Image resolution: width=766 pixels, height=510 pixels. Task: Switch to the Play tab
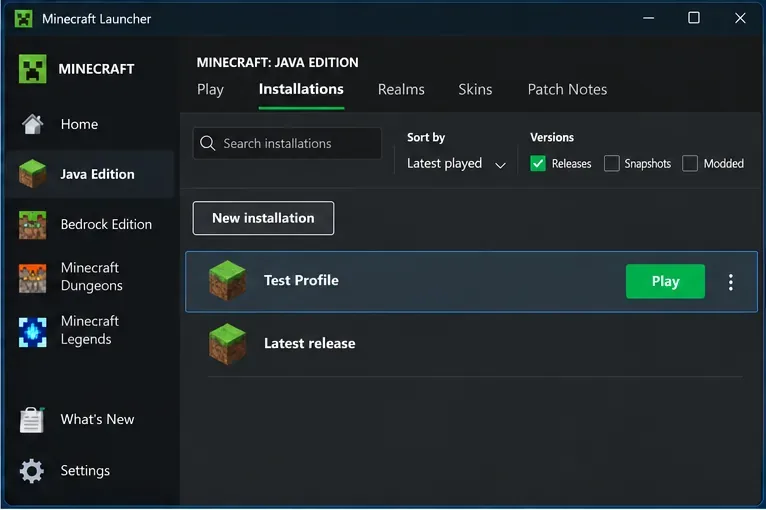tap(210, 89)
